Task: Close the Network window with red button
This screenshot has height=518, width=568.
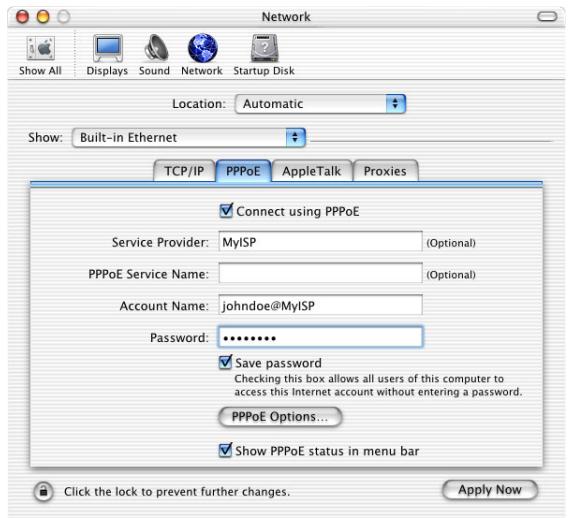Action: 22,17
